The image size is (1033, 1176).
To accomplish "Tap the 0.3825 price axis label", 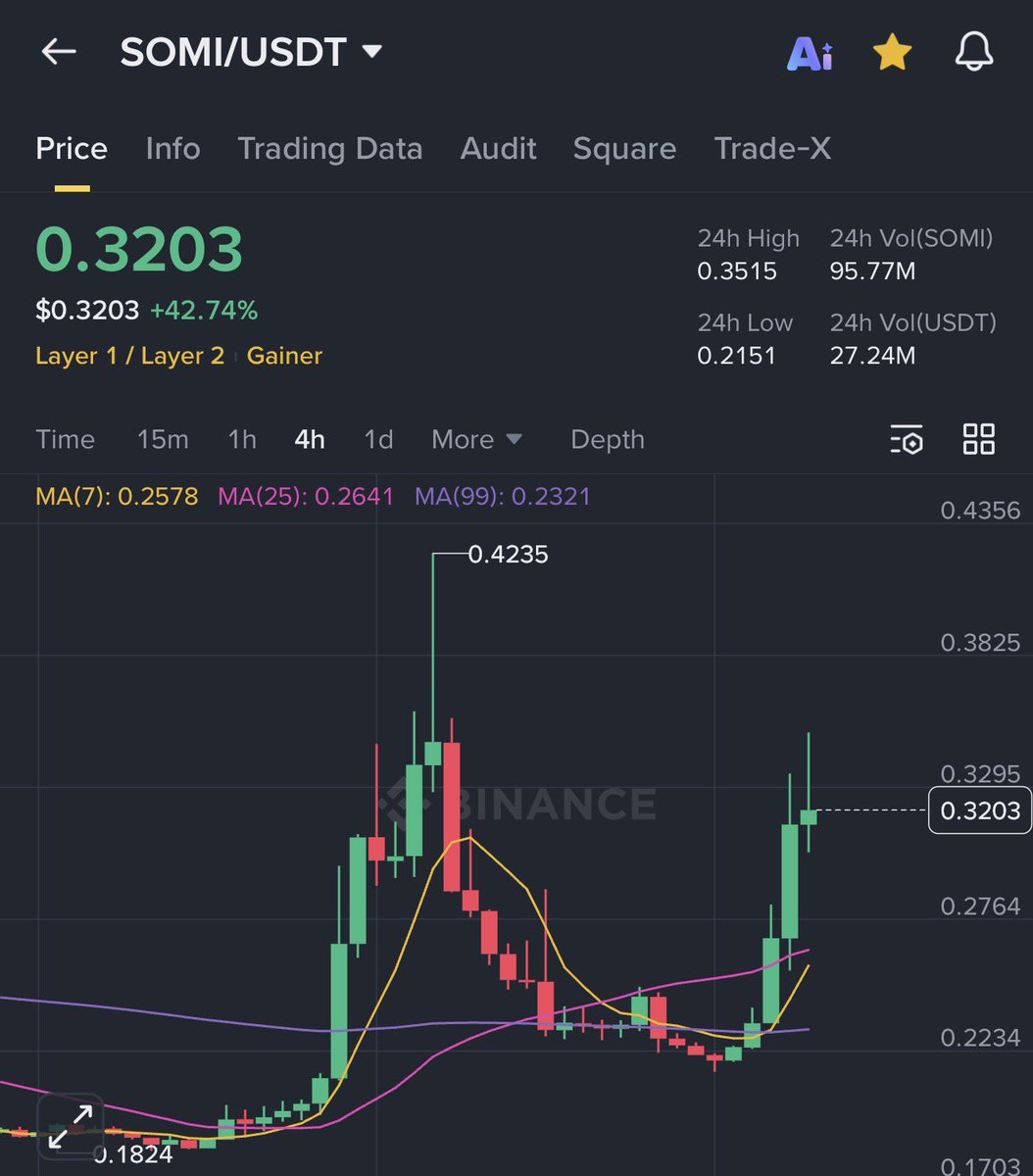I will click(980, 643).
